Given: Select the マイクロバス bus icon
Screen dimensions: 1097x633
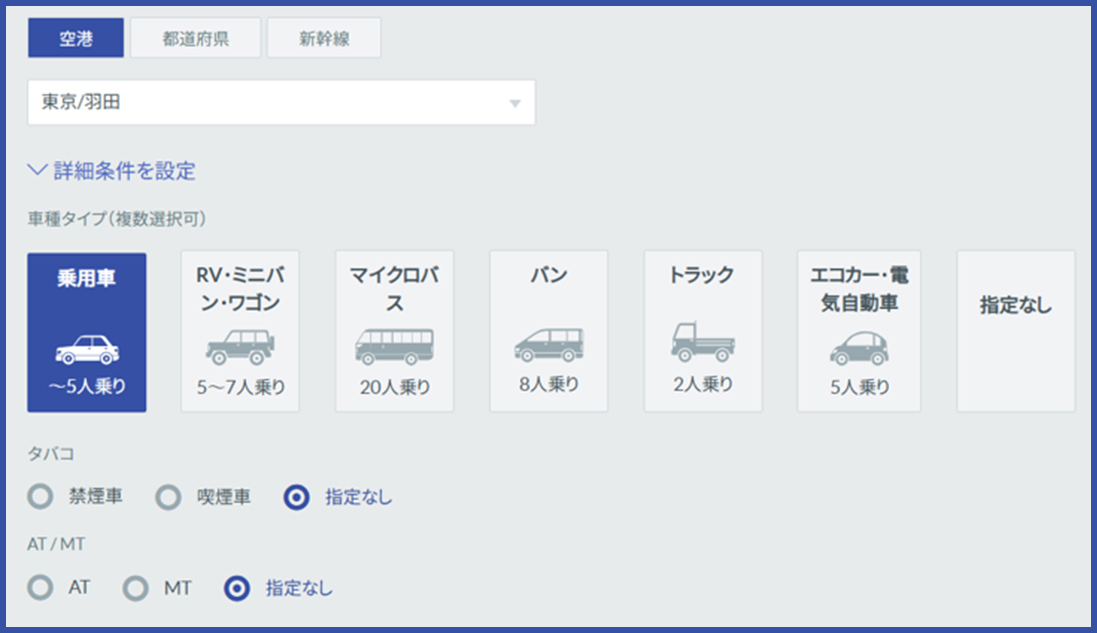Looking at the screenshot, I should tap(394, 345).
